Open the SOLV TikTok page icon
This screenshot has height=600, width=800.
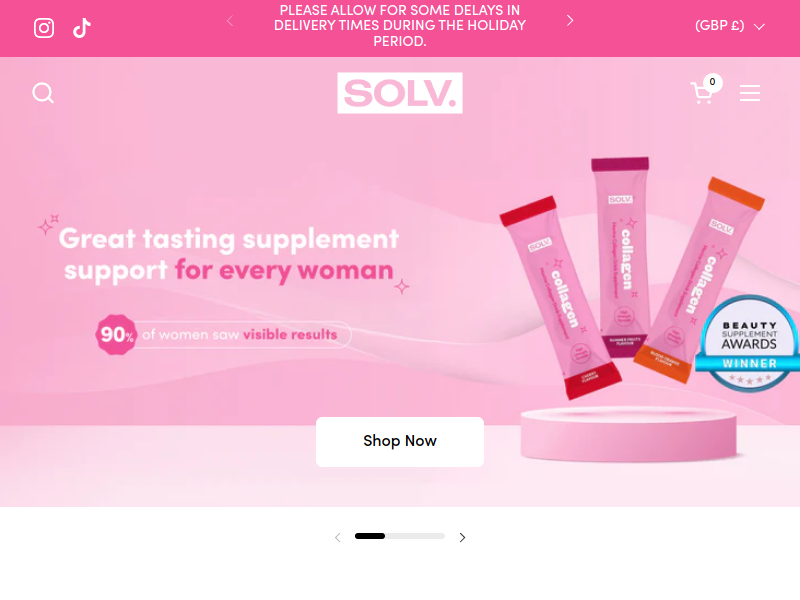(x=82, y=28)
